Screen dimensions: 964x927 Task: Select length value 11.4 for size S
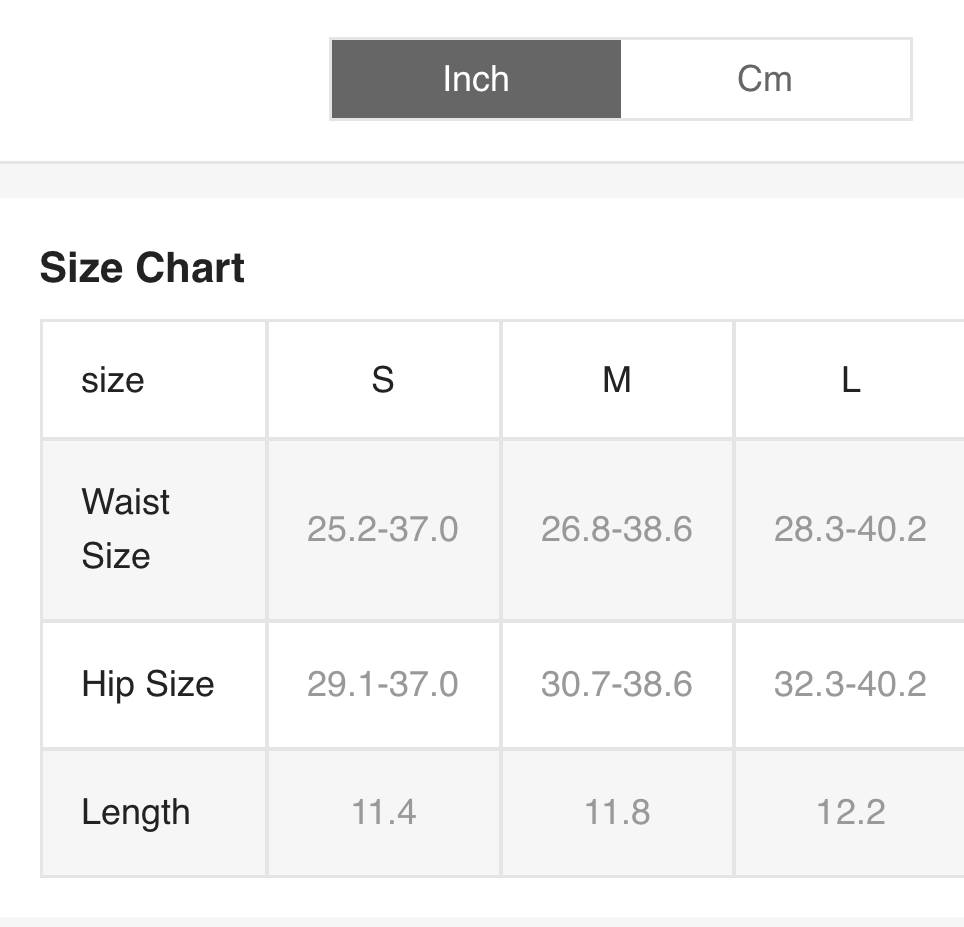[383, 812]
